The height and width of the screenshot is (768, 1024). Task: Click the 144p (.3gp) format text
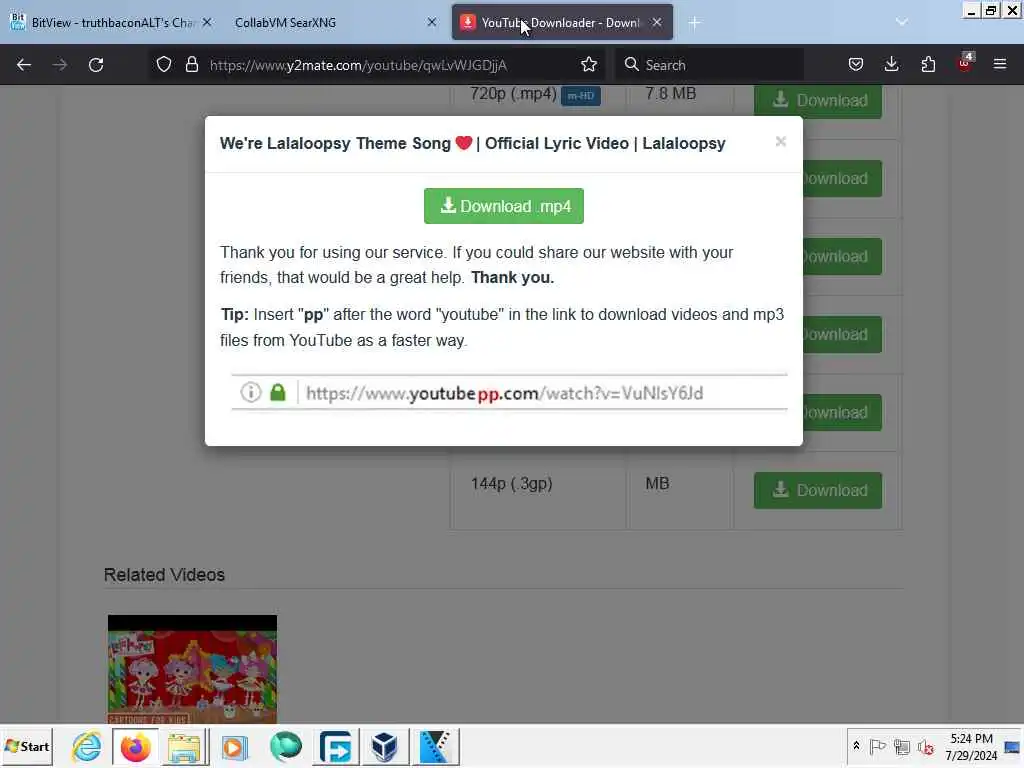click(x=511, y=484)
